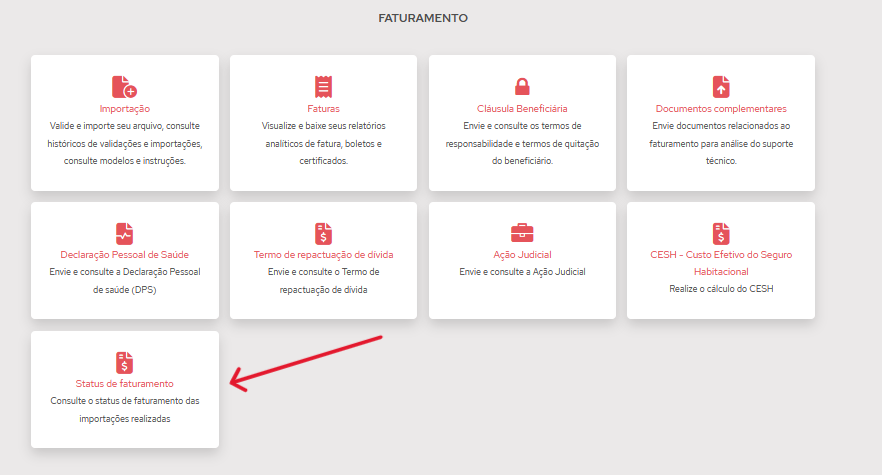Click the Ação Judicial briefcase icon
This screenshot has height=475, width=882.
pyautogui.click(x=522, y=232)
